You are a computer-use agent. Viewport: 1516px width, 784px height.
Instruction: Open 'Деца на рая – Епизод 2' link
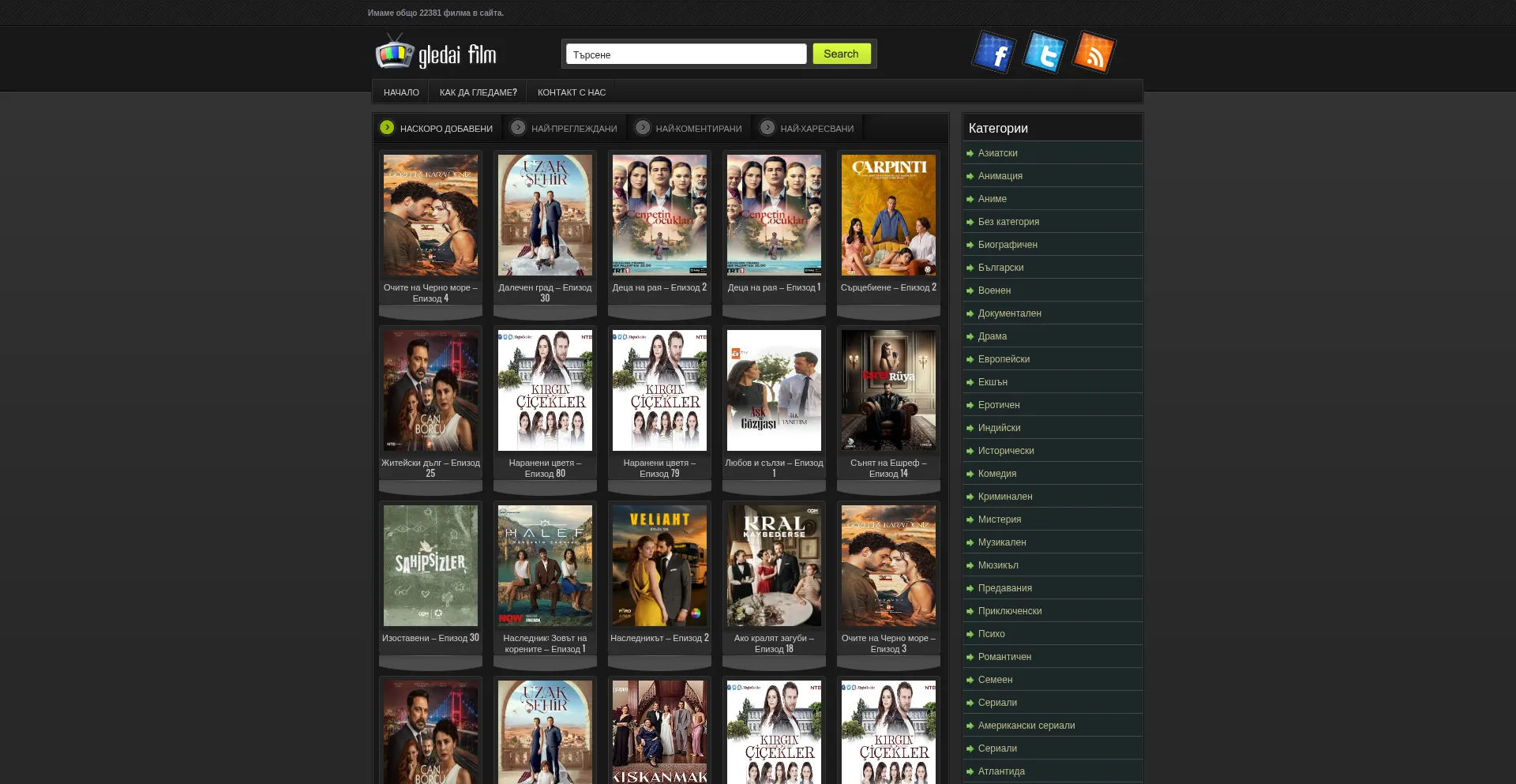(659, 287)
